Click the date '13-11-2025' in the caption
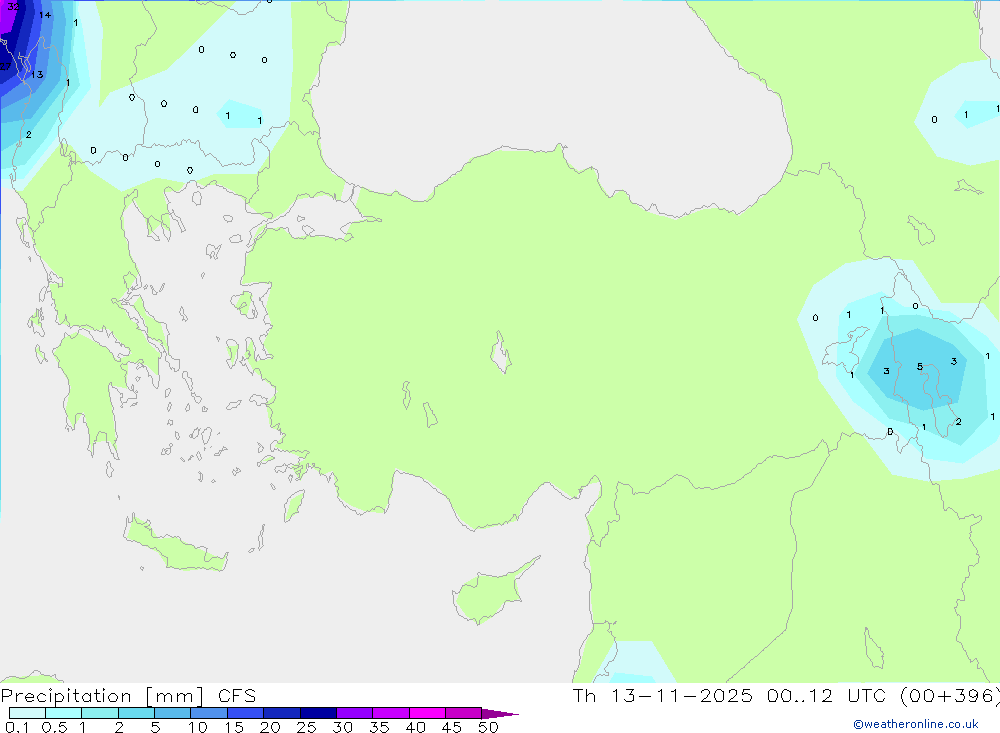This screenshot has width=1000, height=733. click(x=682, y=695)
